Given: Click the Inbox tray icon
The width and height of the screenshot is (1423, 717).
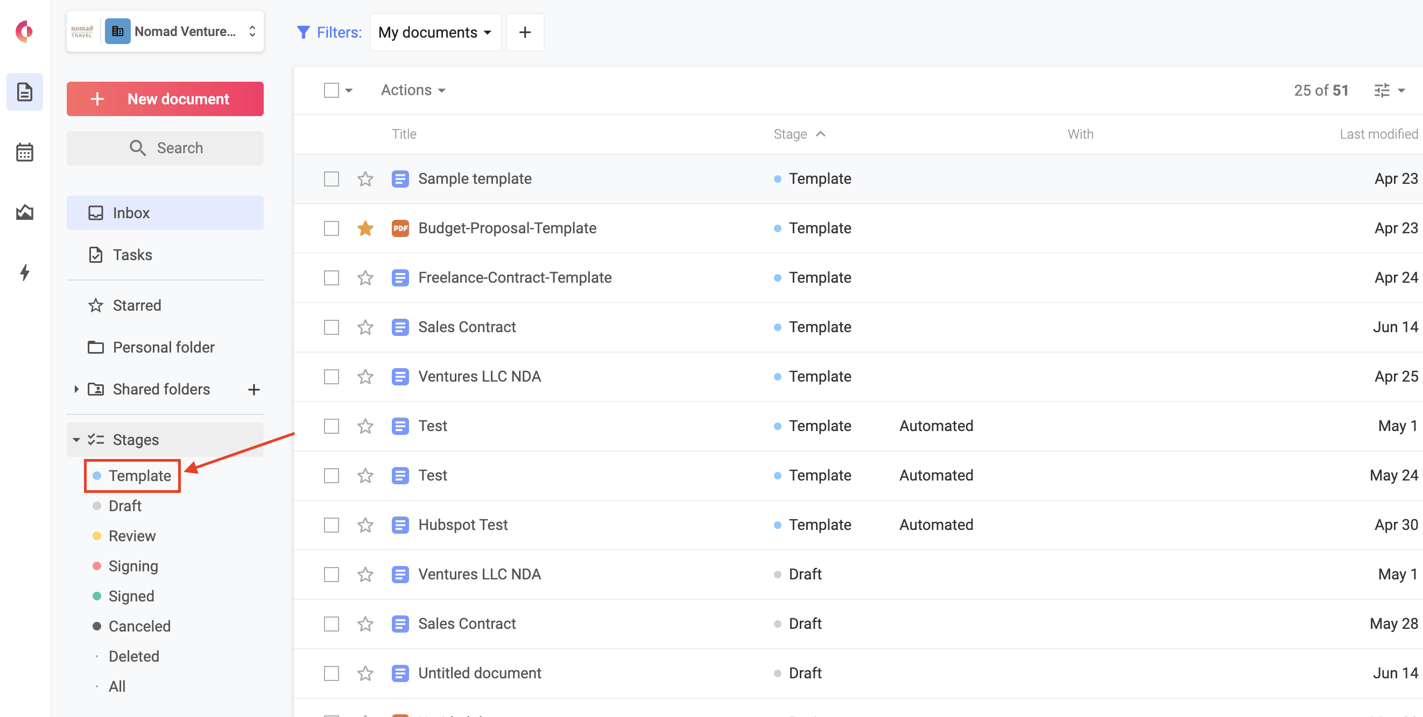Looking at the screenshot, I should click(x=96, y=213).
